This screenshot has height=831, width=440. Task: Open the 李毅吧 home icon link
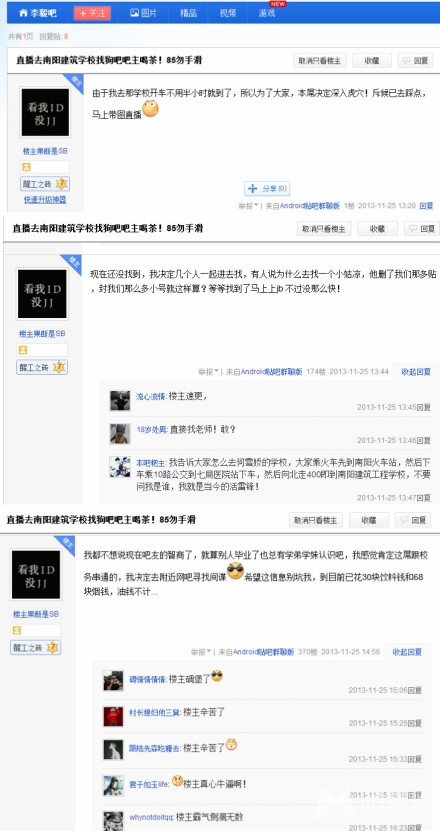(x=37, y=13)
